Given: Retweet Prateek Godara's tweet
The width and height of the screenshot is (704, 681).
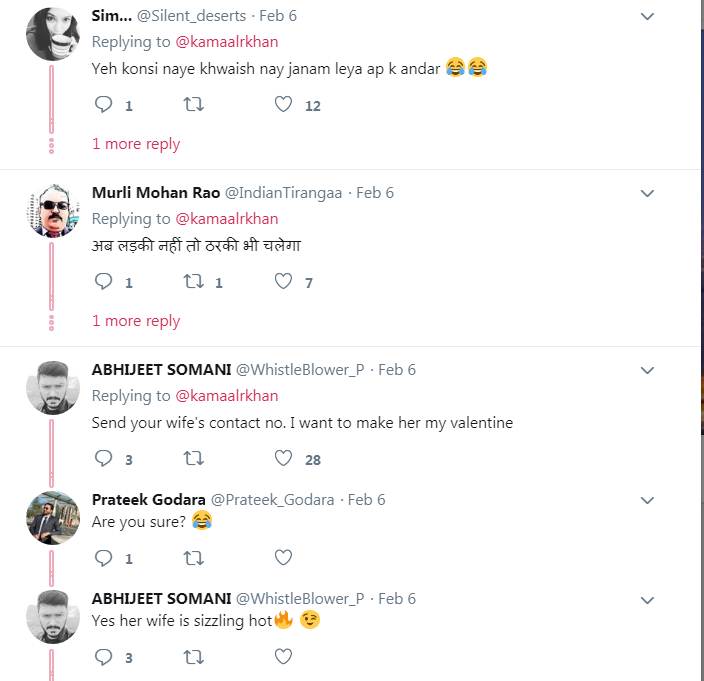Looking at the screenshot, I should click(x=194, y=558).
